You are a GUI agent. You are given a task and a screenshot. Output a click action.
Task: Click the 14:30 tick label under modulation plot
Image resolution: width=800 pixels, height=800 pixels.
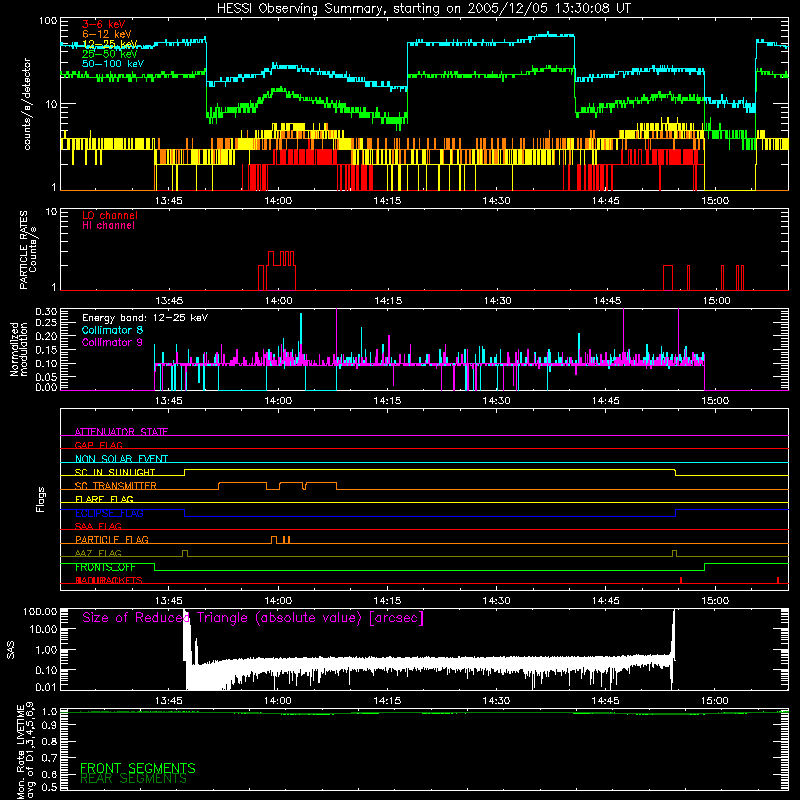click(x=496, y=401)
